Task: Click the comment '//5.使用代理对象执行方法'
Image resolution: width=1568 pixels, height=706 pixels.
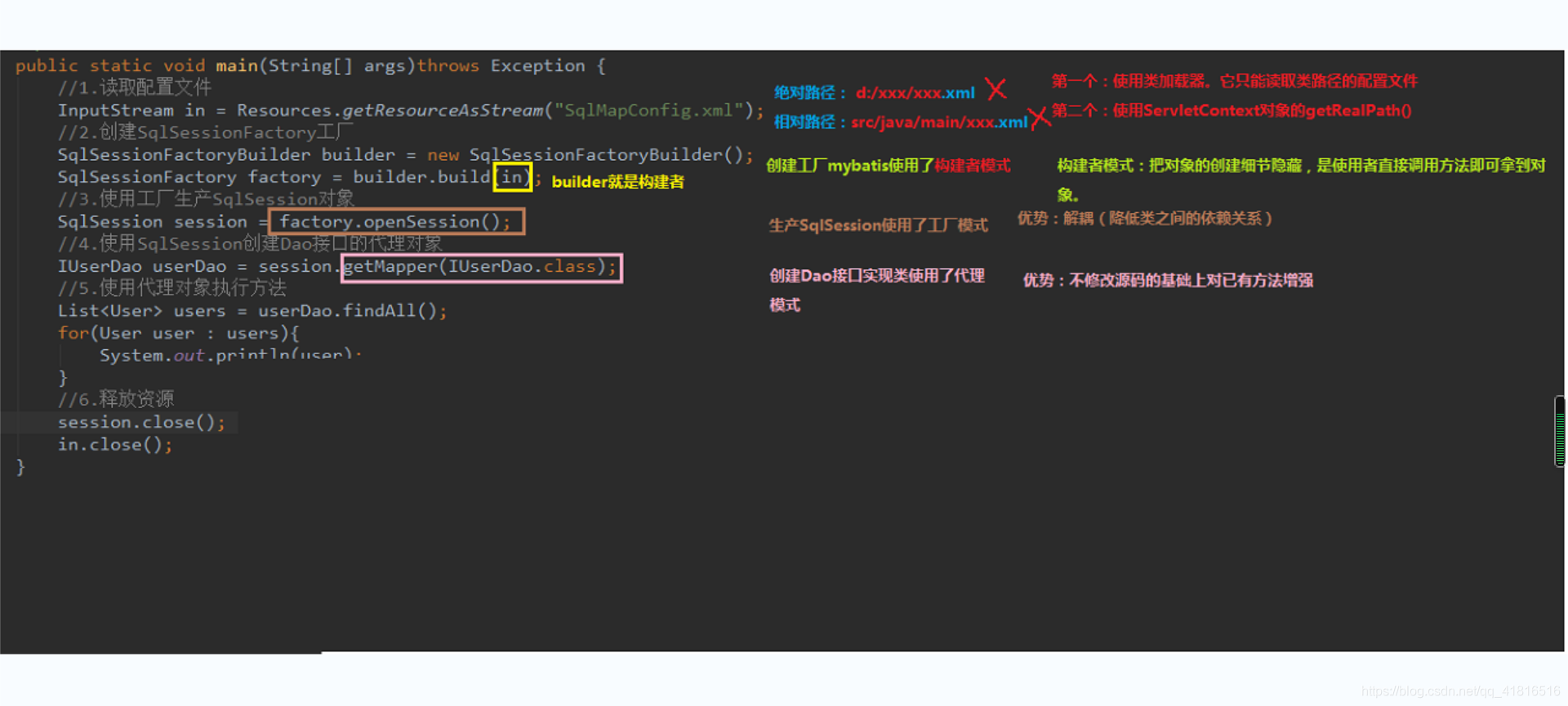Action: pyautogui.click(x=172, y=288)
